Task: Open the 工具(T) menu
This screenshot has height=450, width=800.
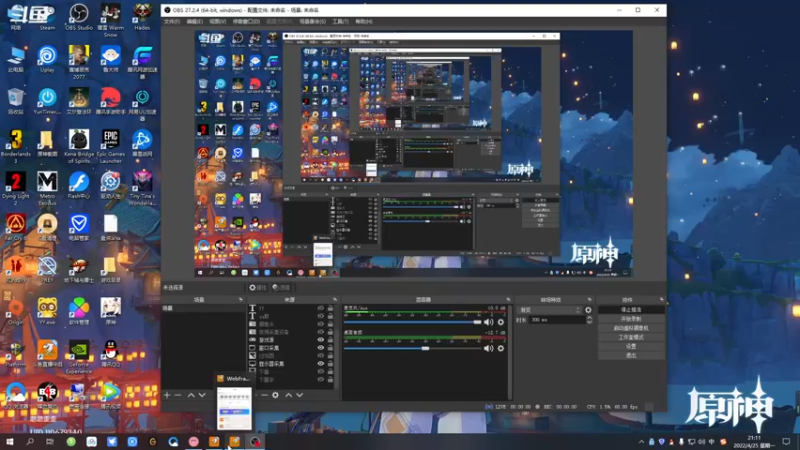Action: click(x=340, y=21)
